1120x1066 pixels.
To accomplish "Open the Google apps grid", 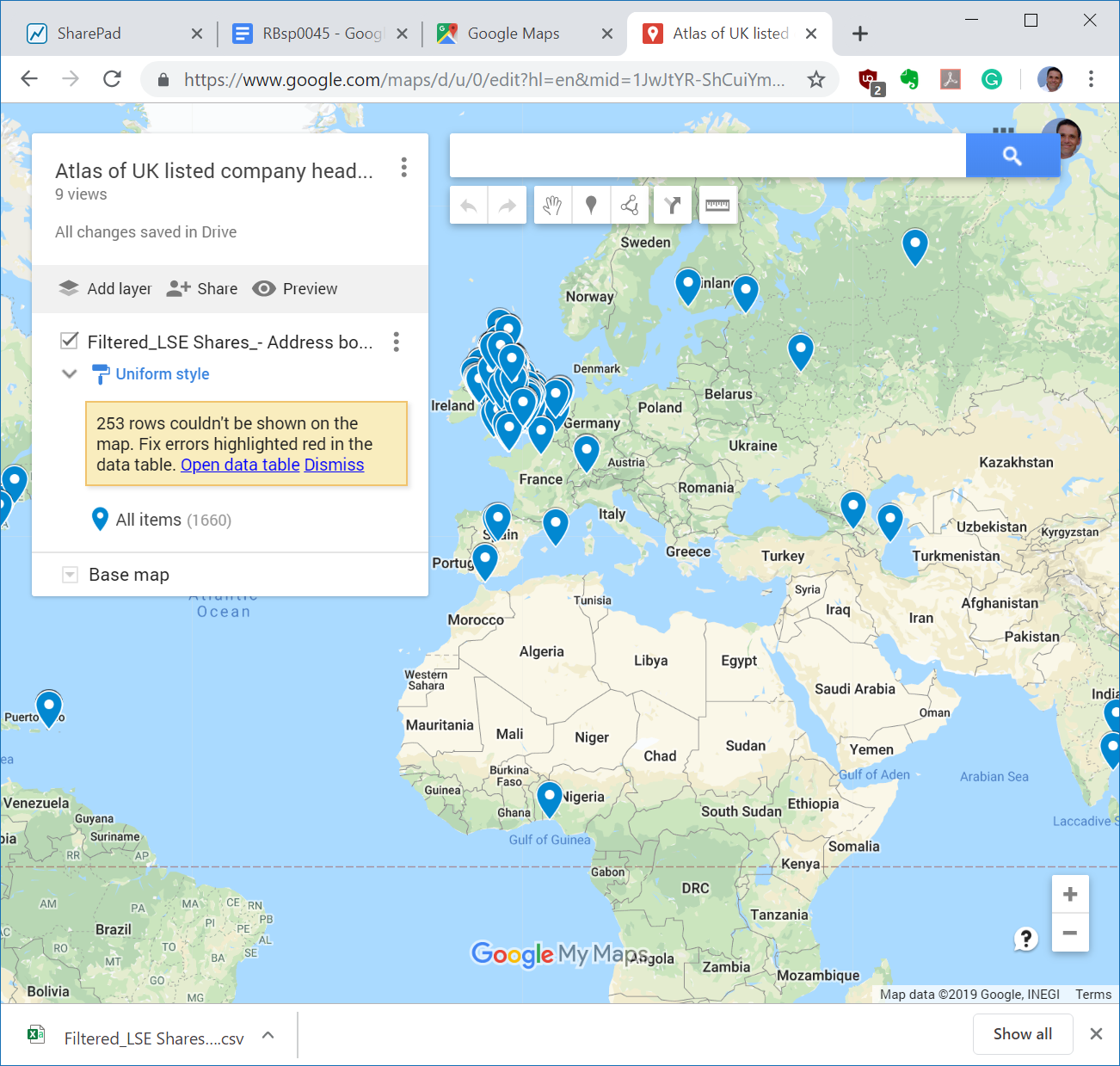I will (1003, 132).
